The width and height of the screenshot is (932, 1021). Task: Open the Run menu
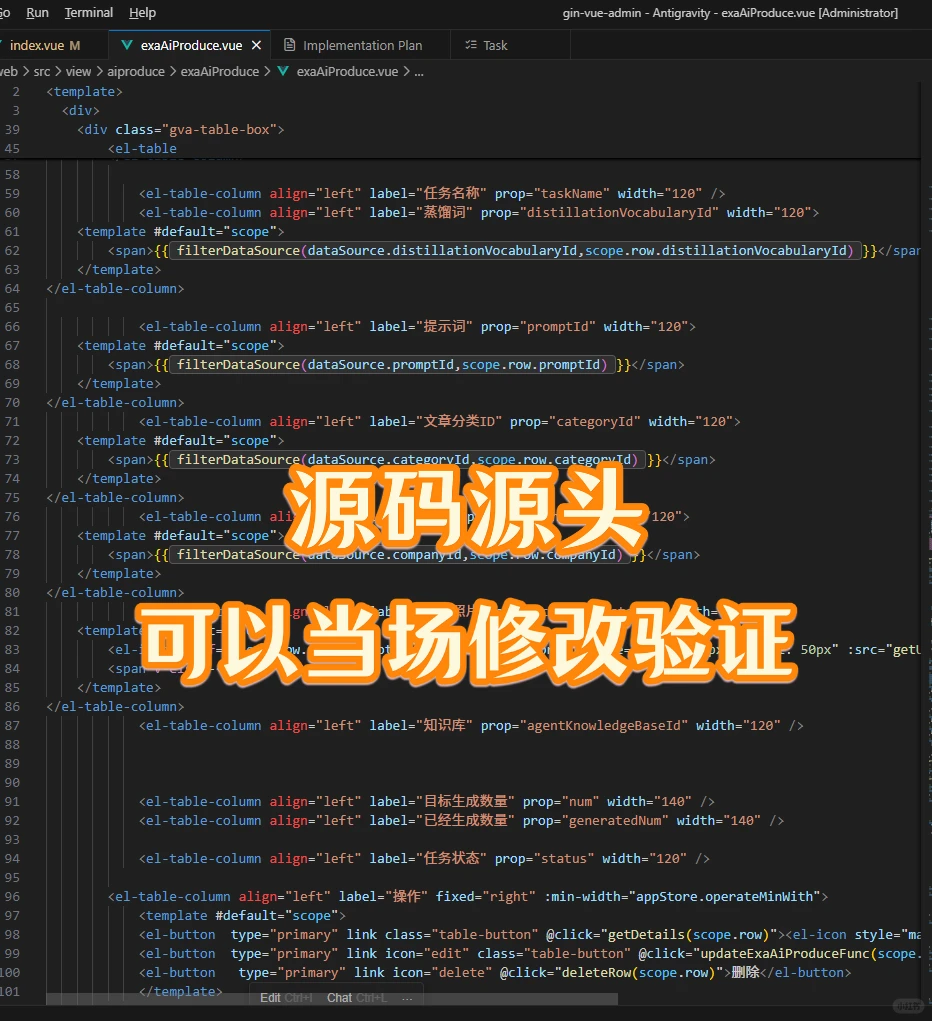coord(37,13)
